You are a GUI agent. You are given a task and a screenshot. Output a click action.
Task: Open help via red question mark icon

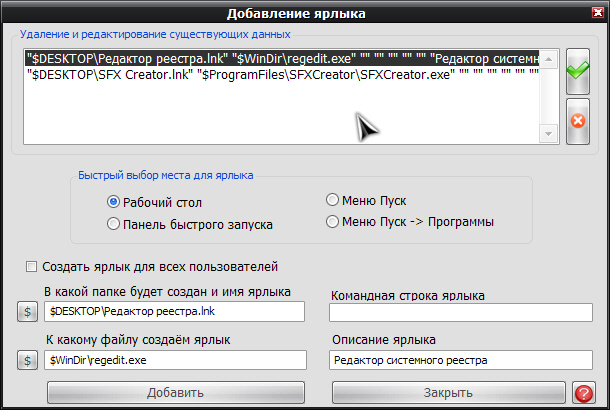tap(583, 392)
